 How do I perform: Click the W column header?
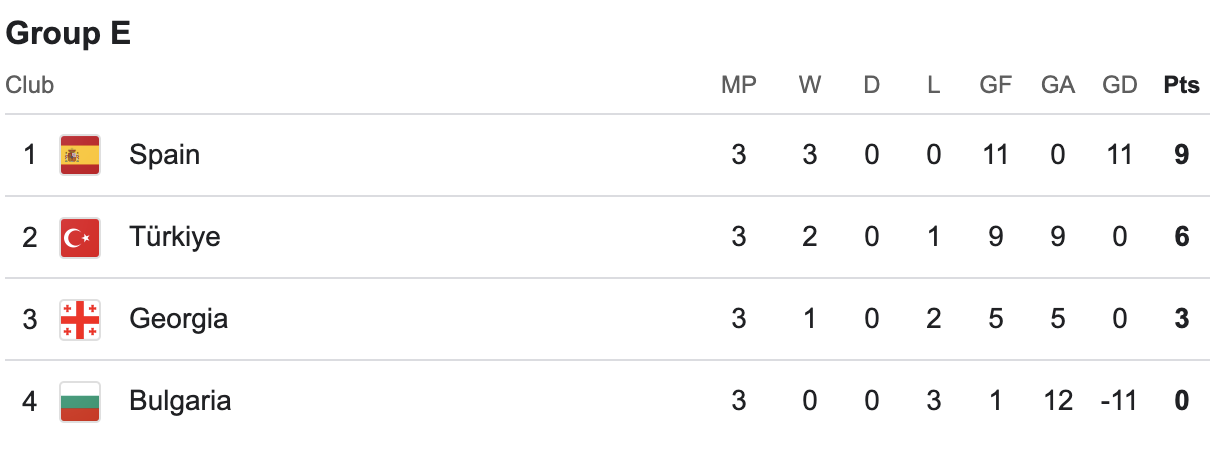click(810, 85)
